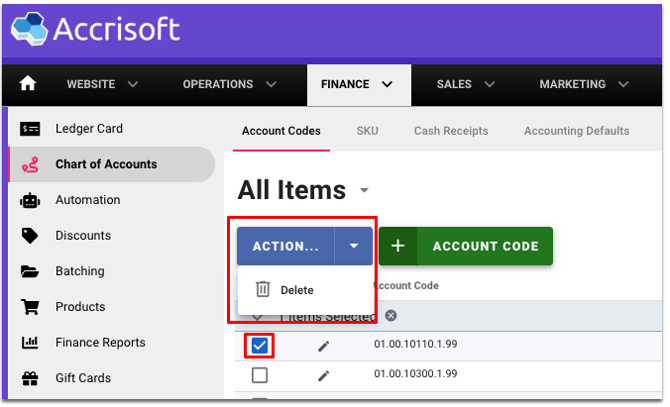This screenshot has width=670, height=407.
Task: Click the Home icon in navigation bar
Action: pyautogui.click(x=28, y=84)
